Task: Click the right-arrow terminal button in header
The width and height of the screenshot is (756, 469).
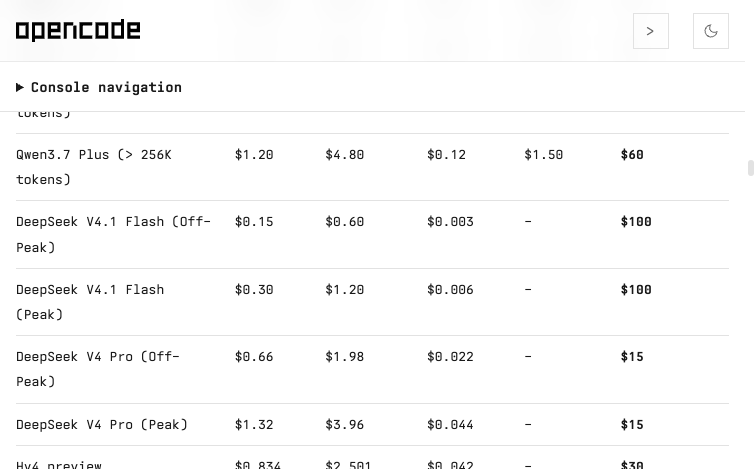Action: point(650,31)
